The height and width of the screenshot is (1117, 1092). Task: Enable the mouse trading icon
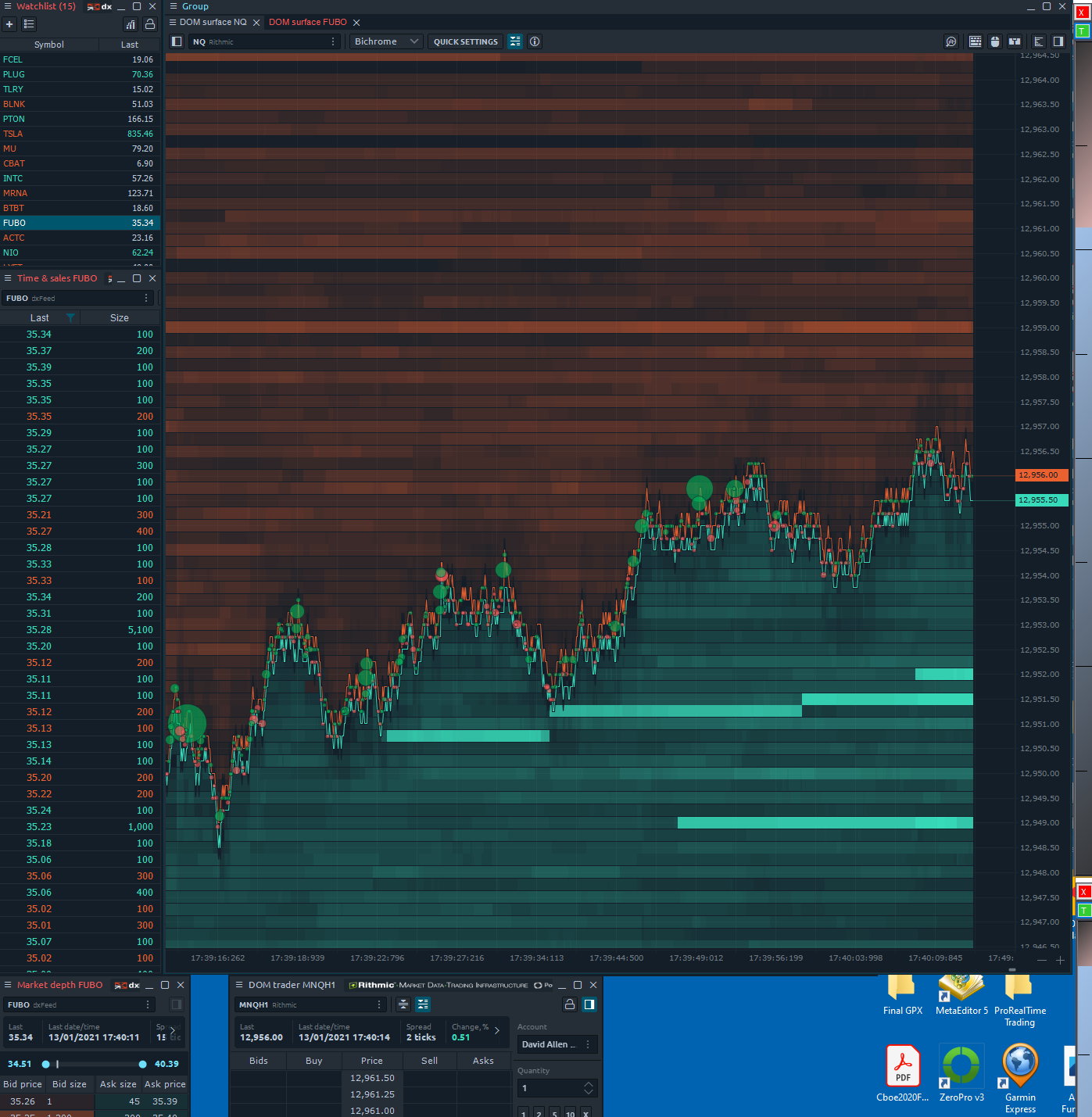click(x=995, y=41)
